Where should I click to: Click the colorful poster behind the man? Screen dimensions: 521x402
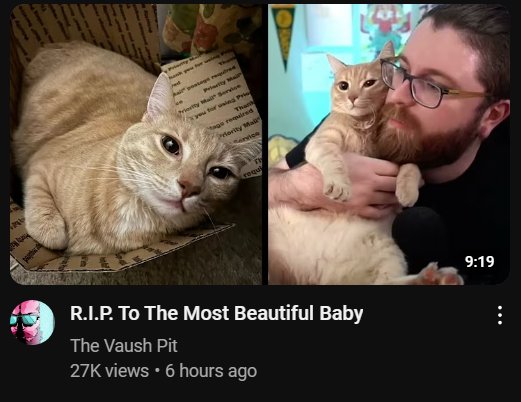click(x=385, y=27)
